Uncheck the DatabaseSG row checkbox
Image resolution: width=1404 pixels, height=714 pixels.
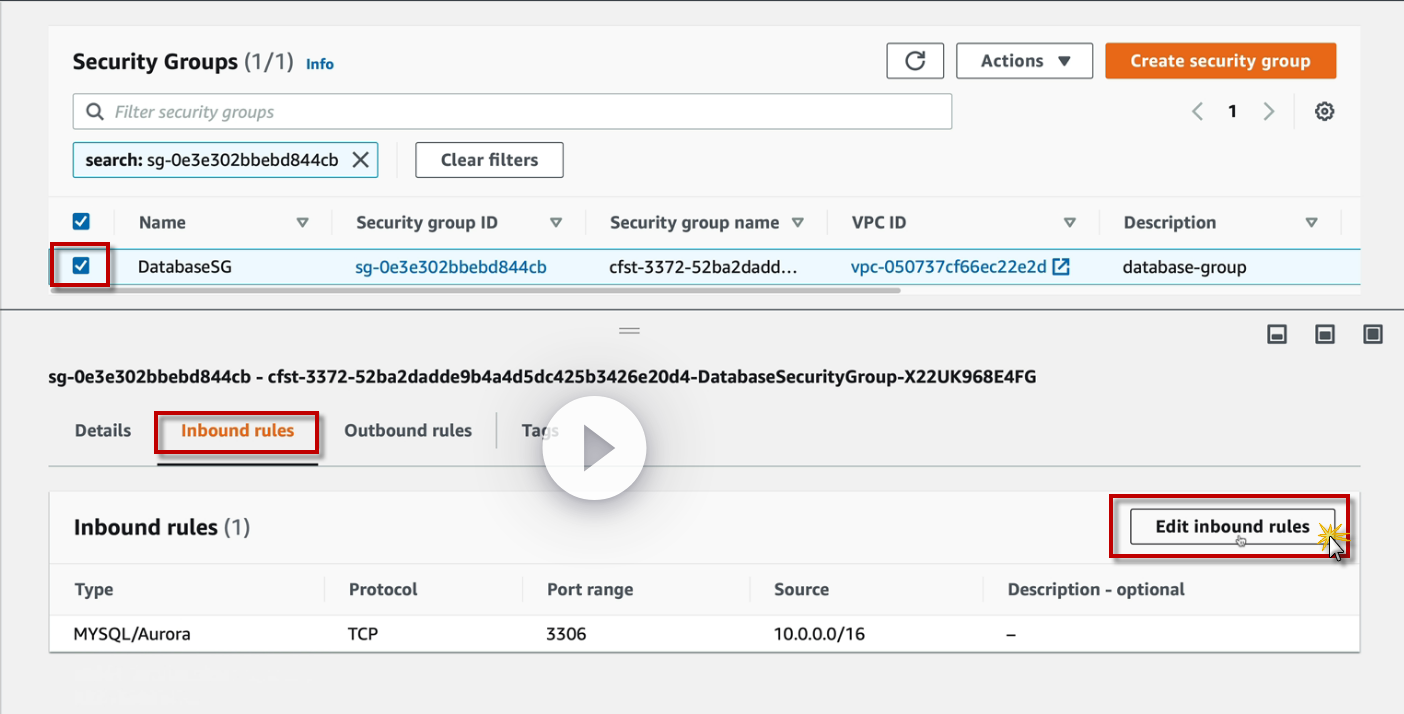pos(81,266)
